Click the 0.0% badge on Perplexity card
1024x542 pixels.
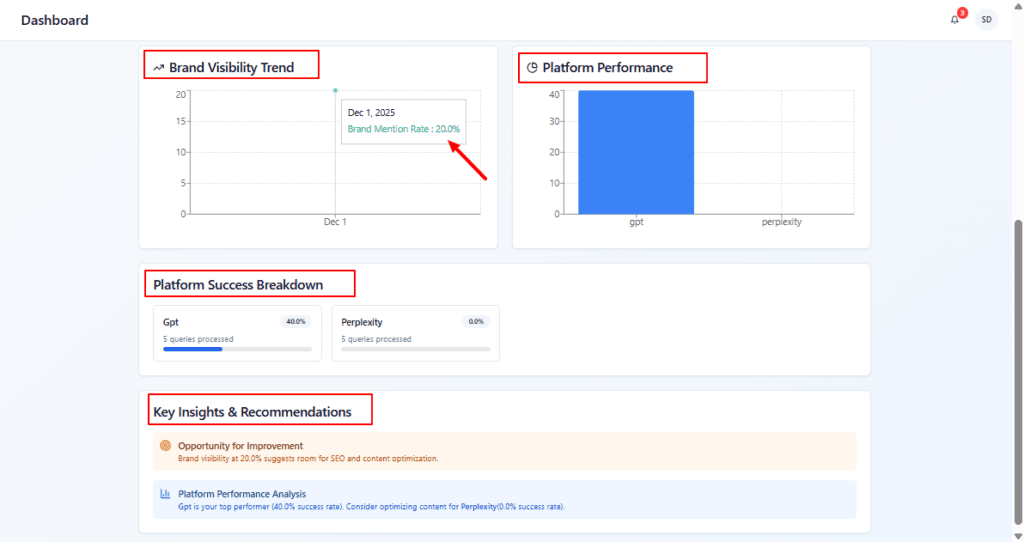[475, 322]
